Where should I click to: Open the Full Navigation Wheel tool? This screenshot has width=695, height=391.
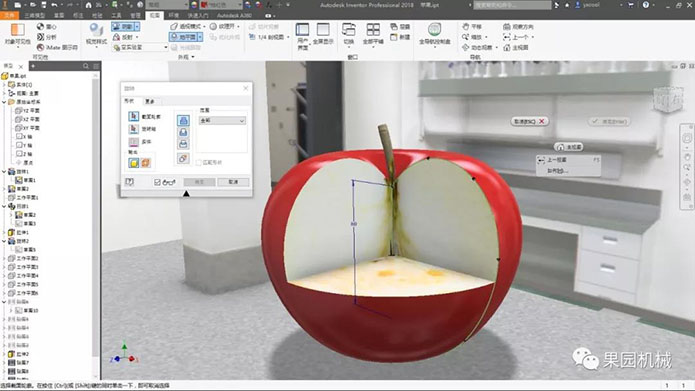434,30
